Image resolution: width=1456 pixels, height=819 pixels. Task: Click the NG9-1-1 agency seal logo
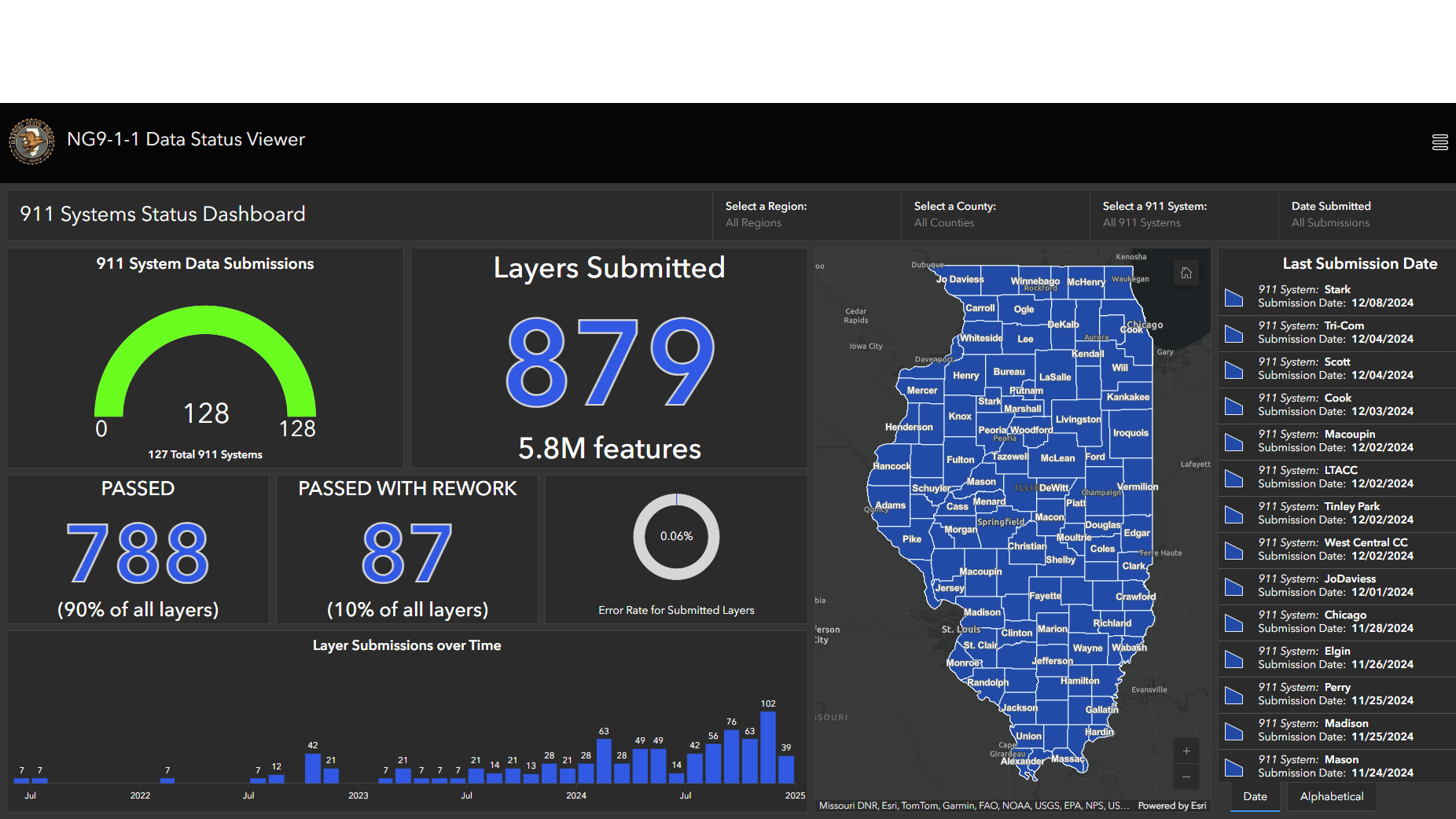point(31,141)
